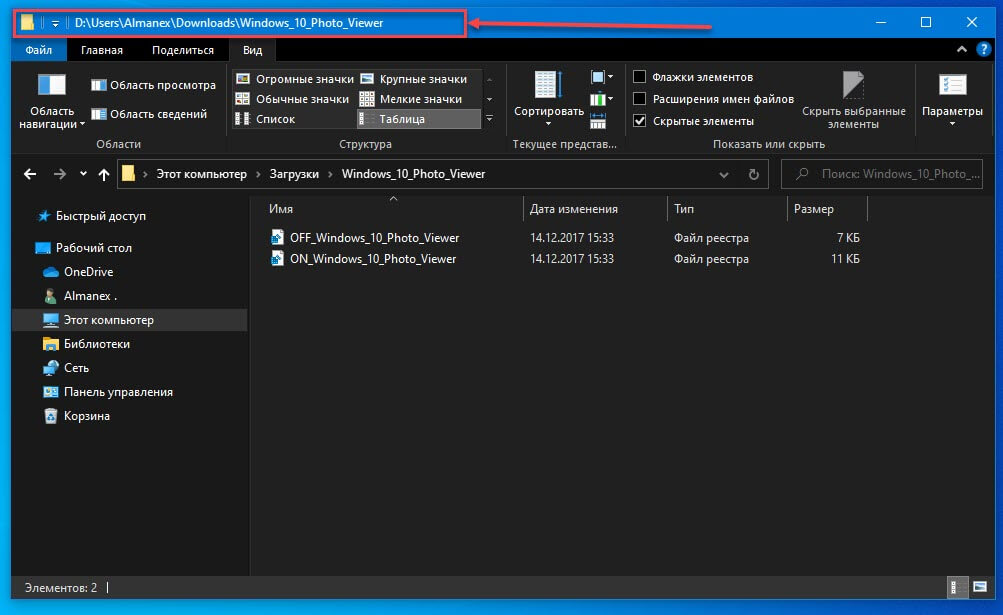Click the OFF_Windows_10_Photo_Viewer file icon

(x=277, y=237)
